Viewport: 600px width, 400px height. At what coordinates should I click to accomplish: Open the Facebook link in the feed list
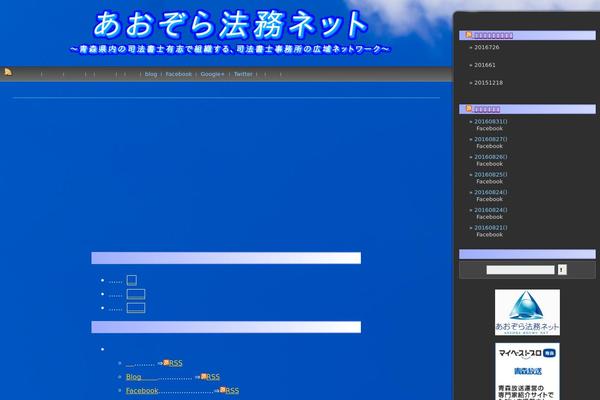pos(142,391)
